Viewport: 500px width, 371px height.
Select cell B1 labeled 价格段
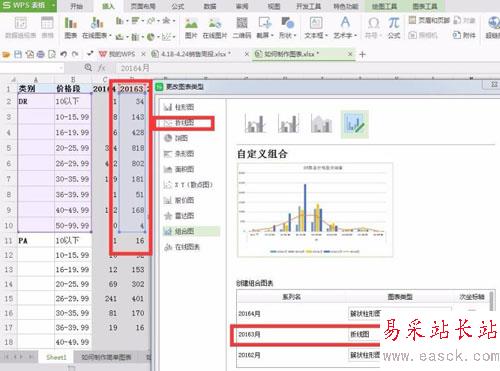tap(73, 89)
